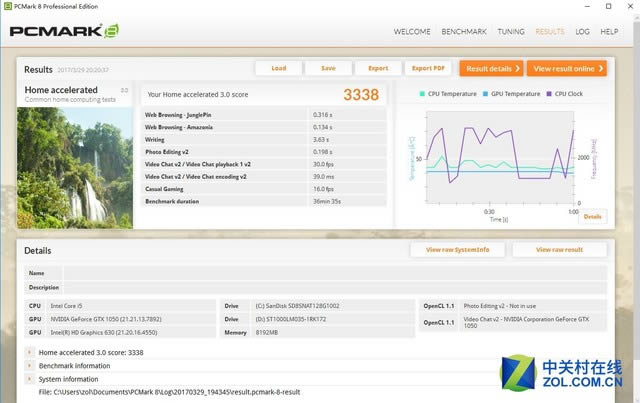Click the CPU Temperature legend swatch

click(x=422, y=94)
